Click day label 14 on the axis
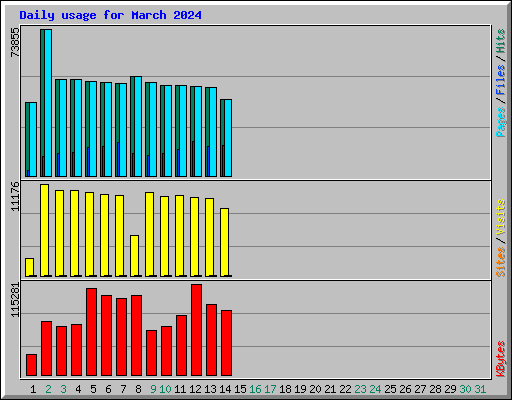Viewport: 512px width, 400px height. click(225, 389)
